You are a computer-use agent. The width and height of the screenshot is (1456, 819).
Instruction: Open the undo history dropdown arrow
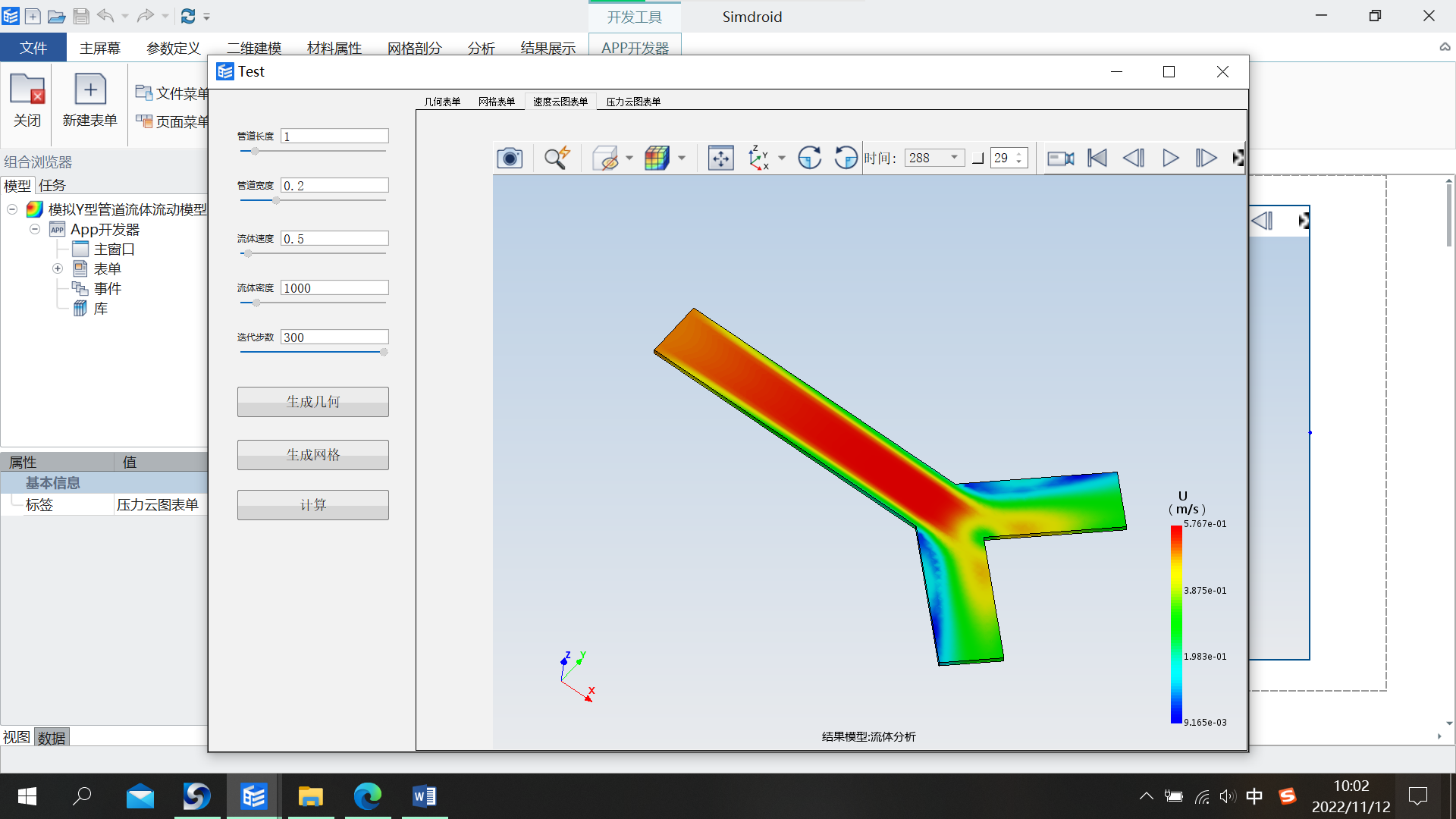pos(125,16)
